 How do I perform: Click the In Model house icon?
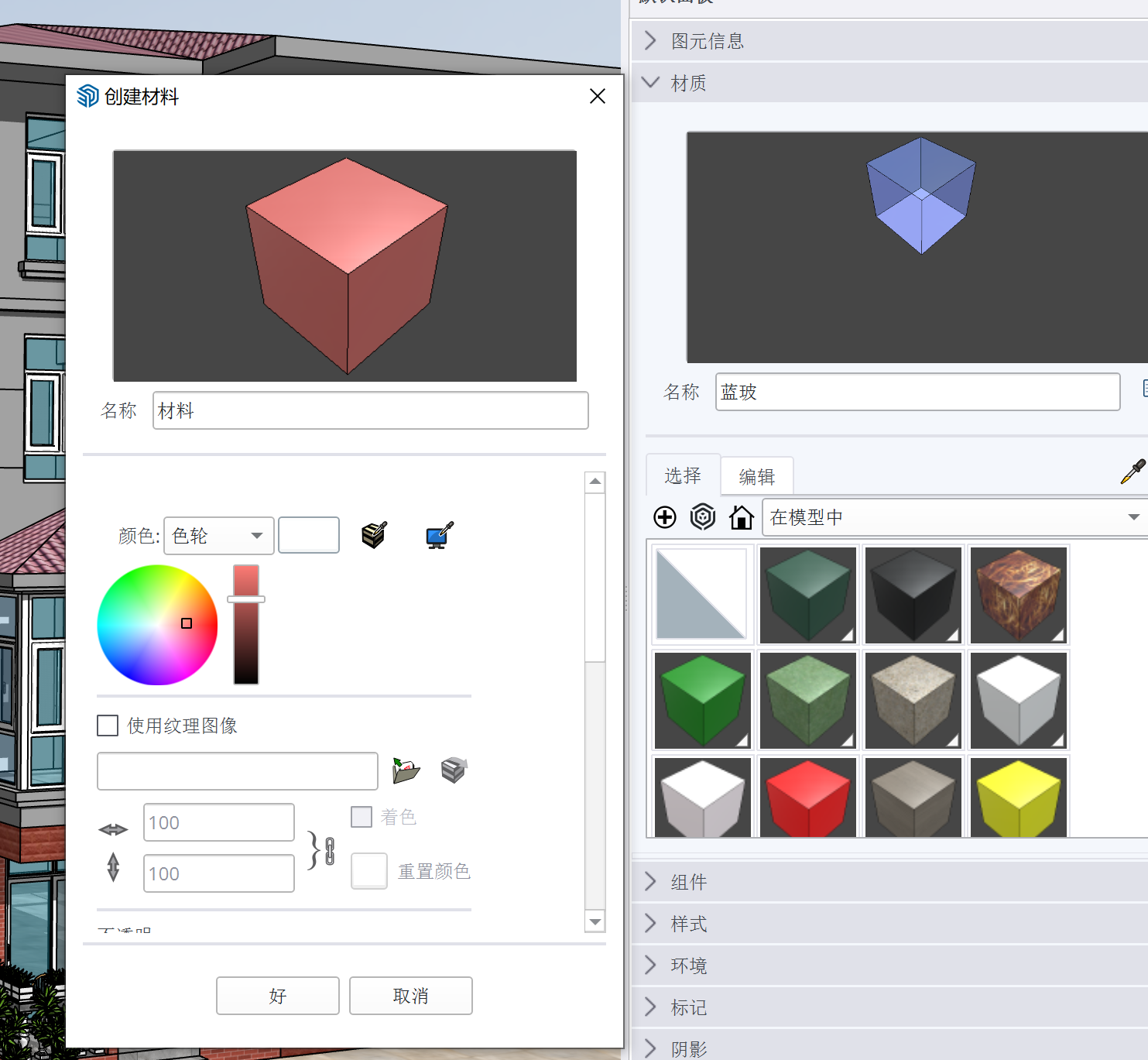click(x=741, y=517)
